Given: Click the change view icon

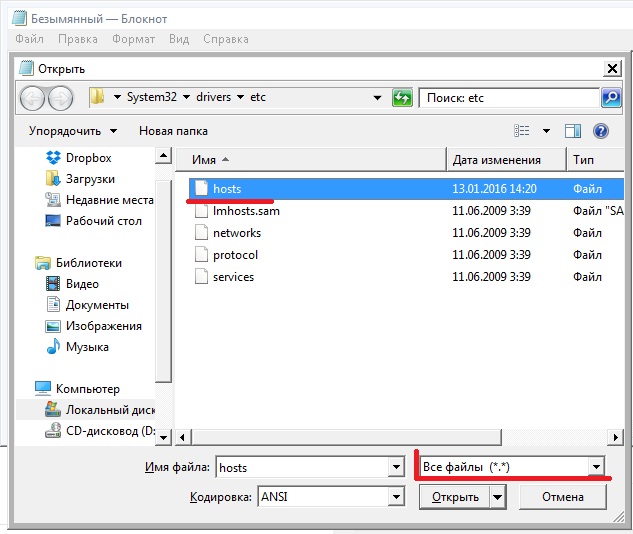Looking at the screenshot, I should tap(522, 131).
